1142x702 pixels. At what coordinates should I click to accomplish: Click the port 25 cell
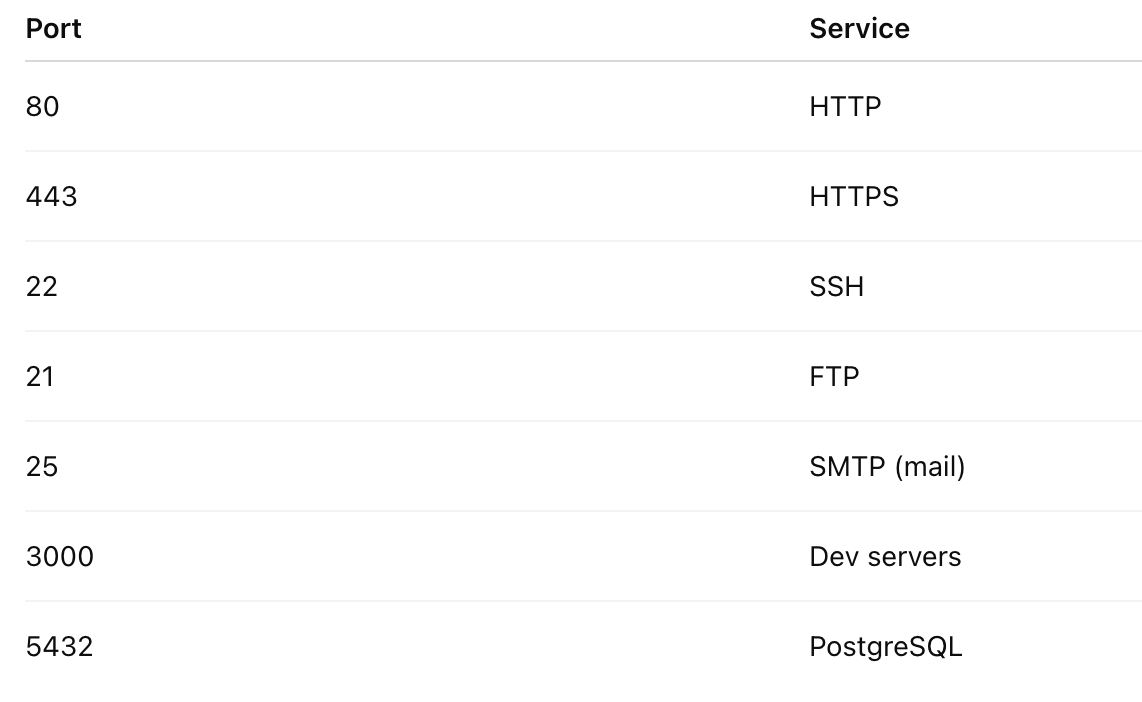[x=42, y=466]
